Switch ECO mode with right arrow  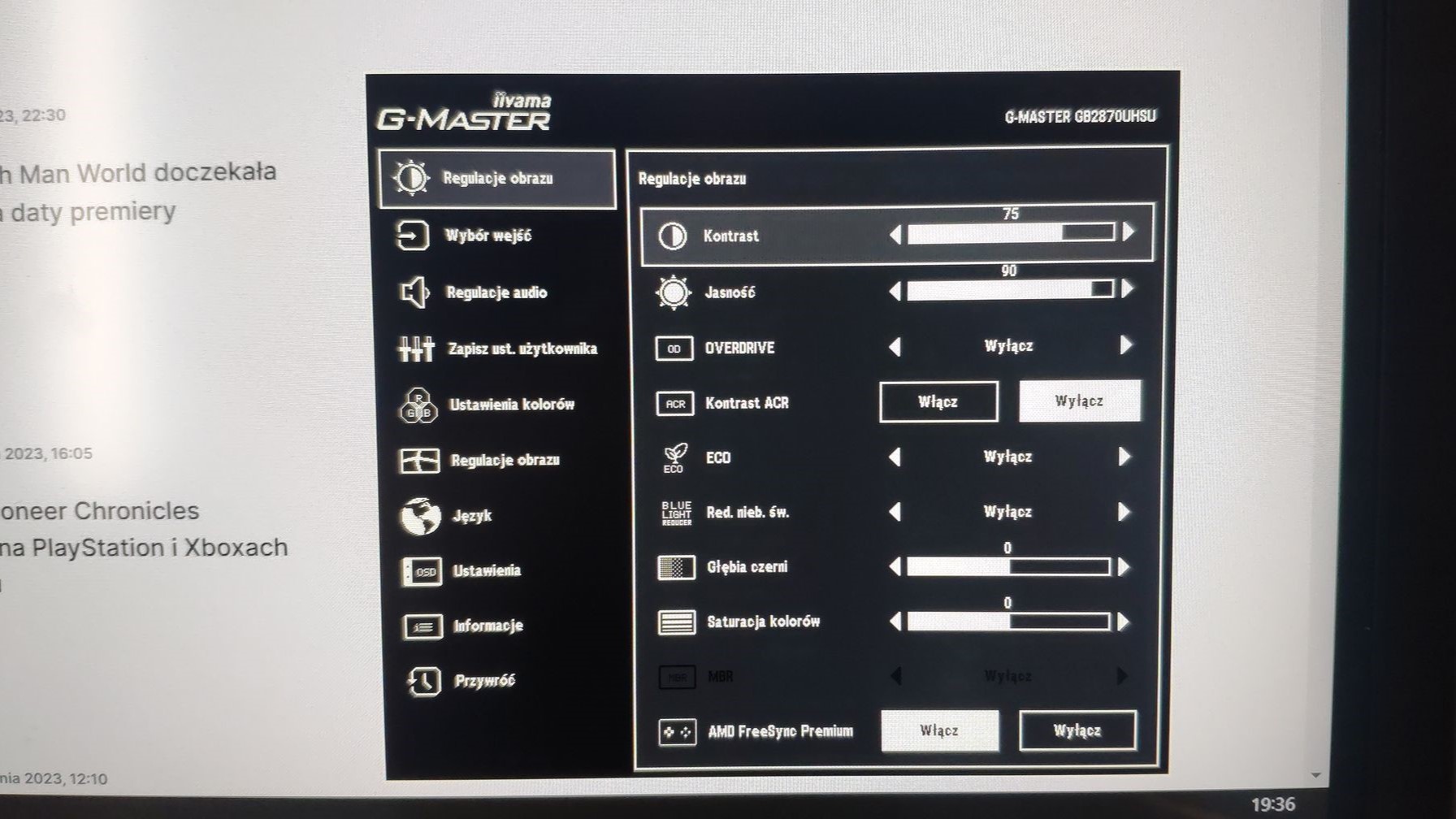1124,457
